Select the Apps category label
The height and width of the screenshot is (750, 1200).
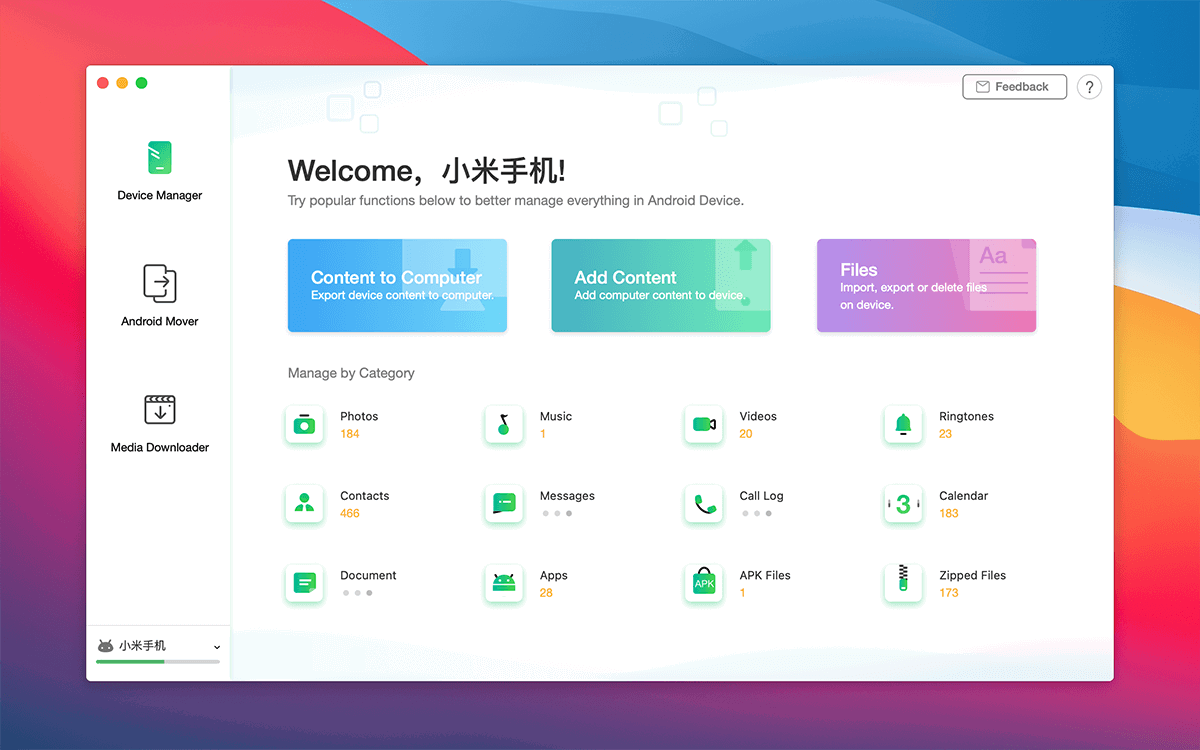click(x=553, y=576)
